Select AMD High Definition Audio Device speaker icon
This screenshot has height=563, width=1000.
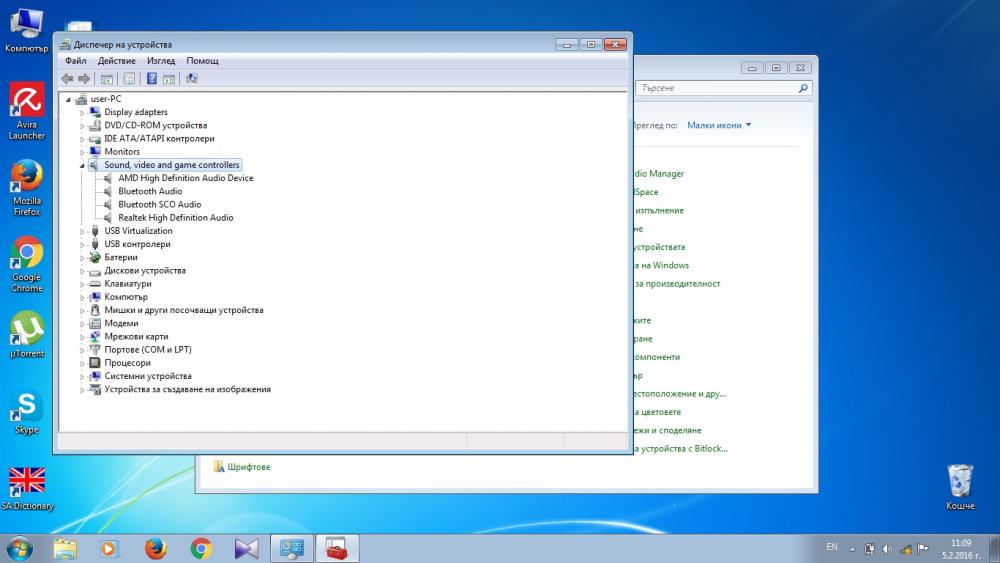(x=108, y=179)
